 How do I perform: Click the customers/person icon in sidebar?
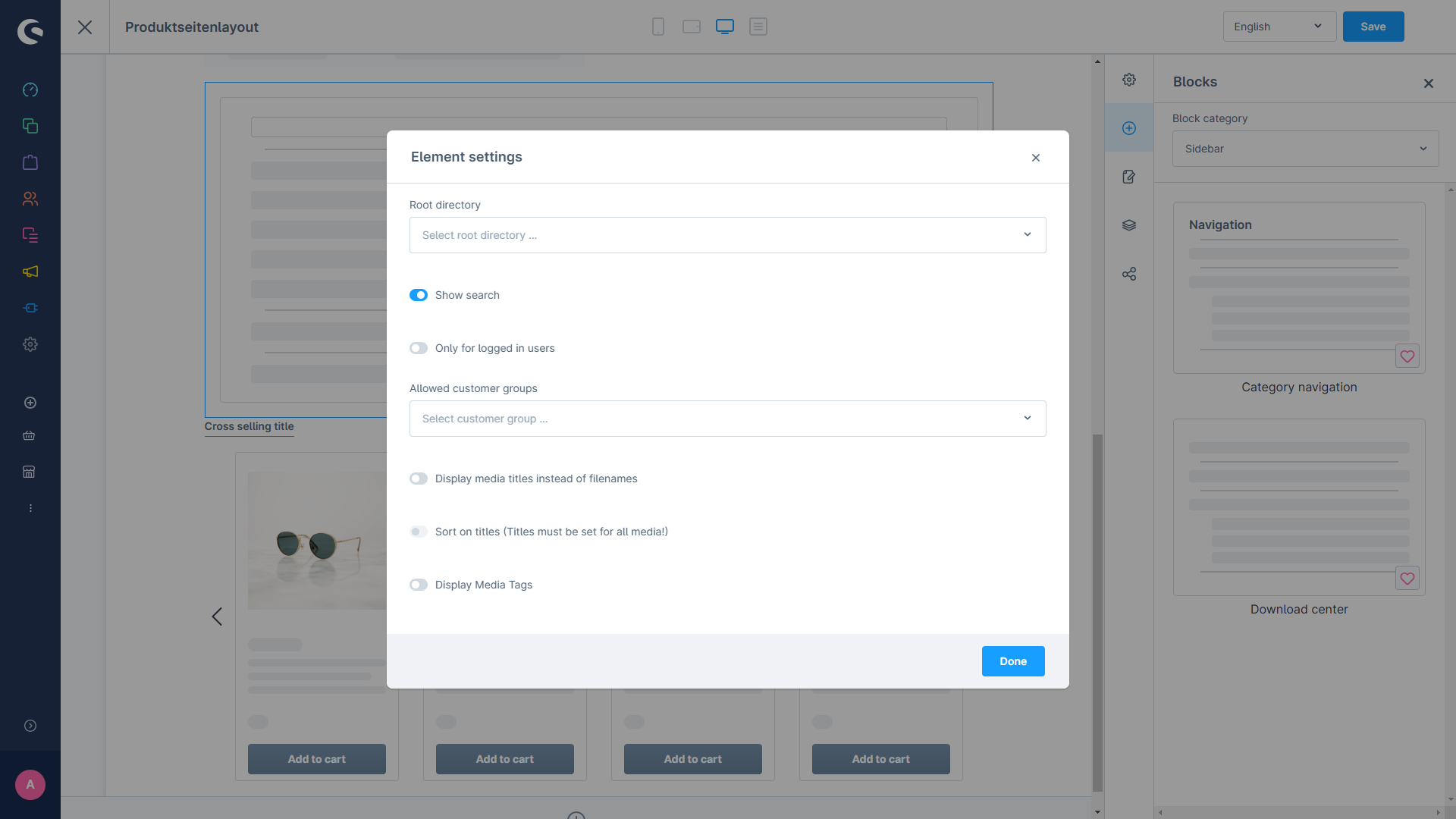click(30, 199)
